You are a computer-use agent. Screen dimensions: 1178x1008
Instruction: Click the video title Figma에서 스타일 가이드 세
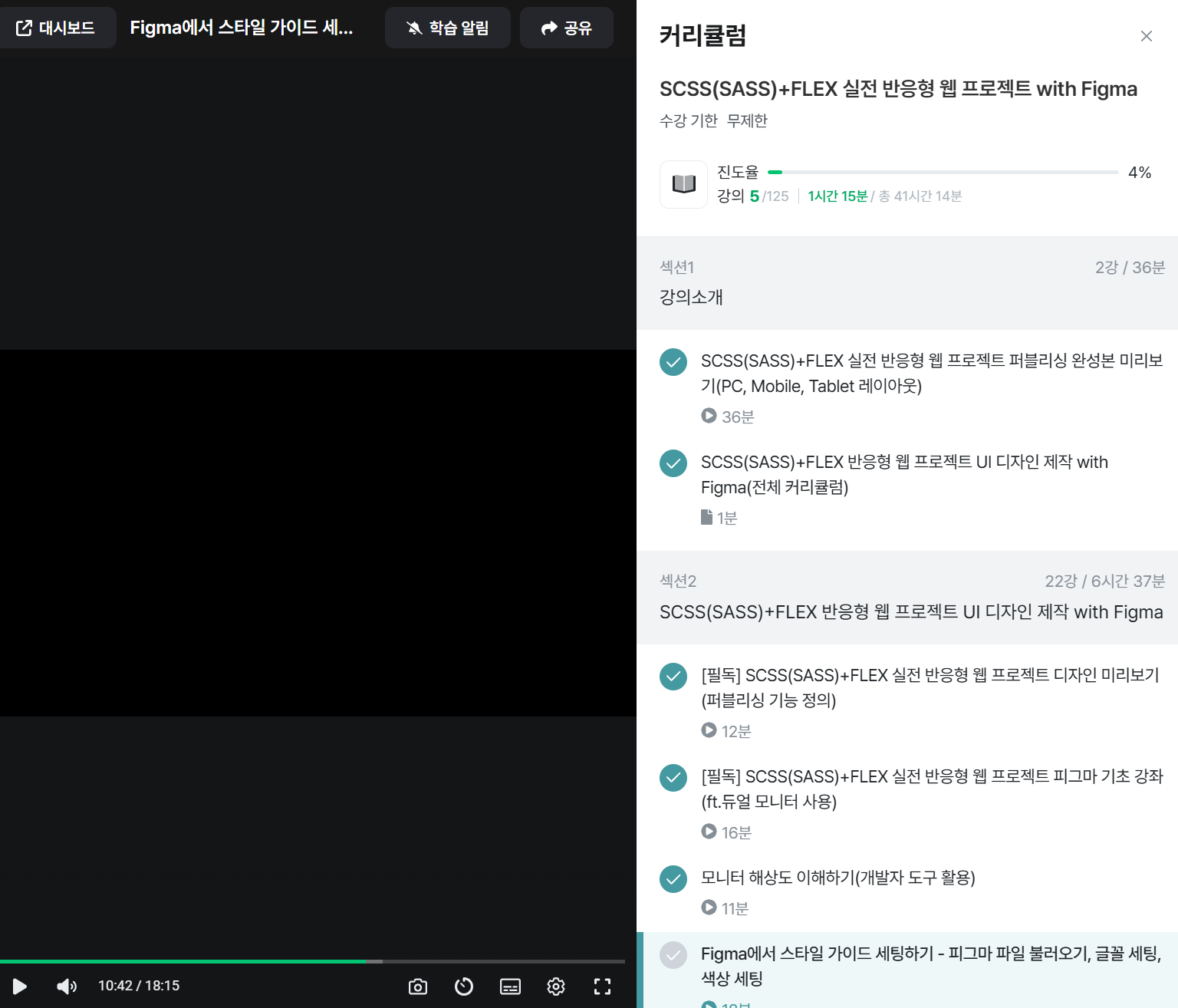click(x=242, y=28)
